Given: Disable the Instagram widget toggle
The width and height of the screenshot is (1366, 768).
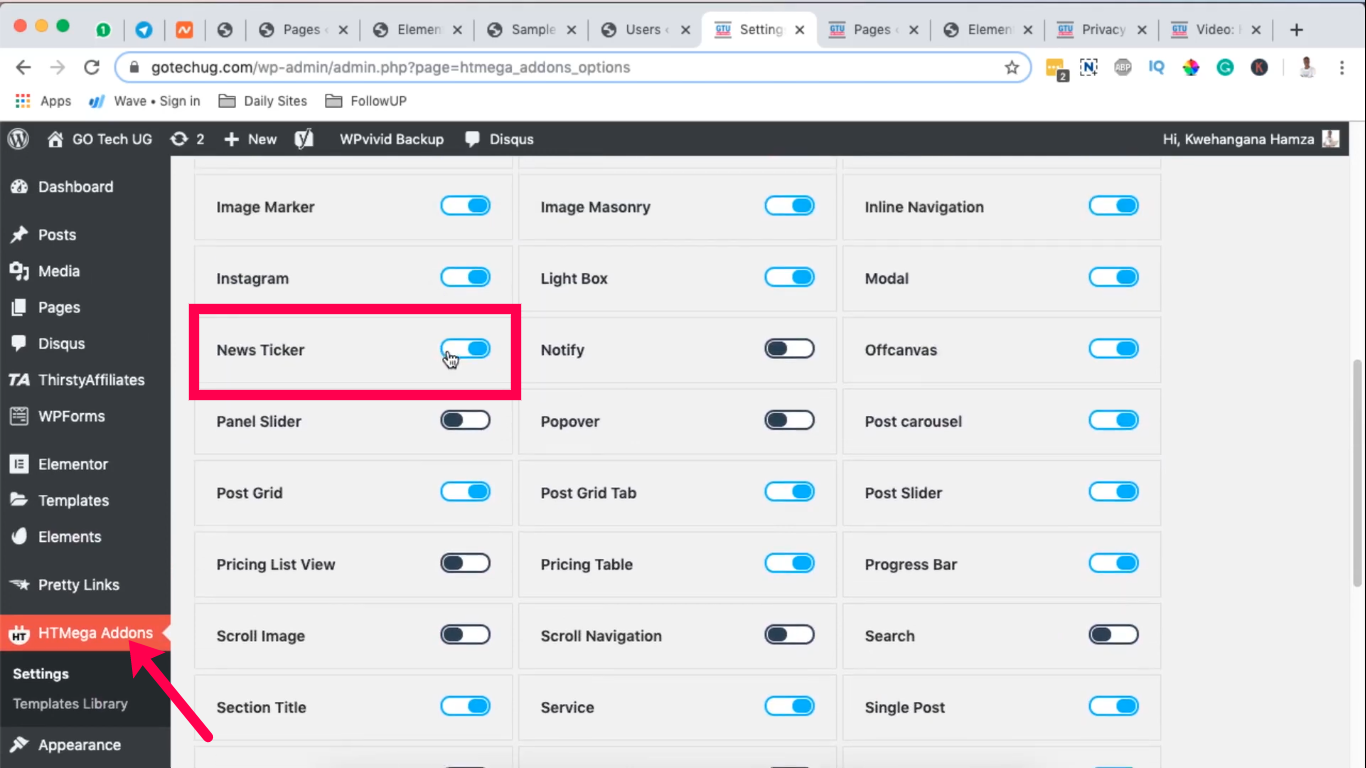Looking at the screenshot, I should [x=465, y=277].
